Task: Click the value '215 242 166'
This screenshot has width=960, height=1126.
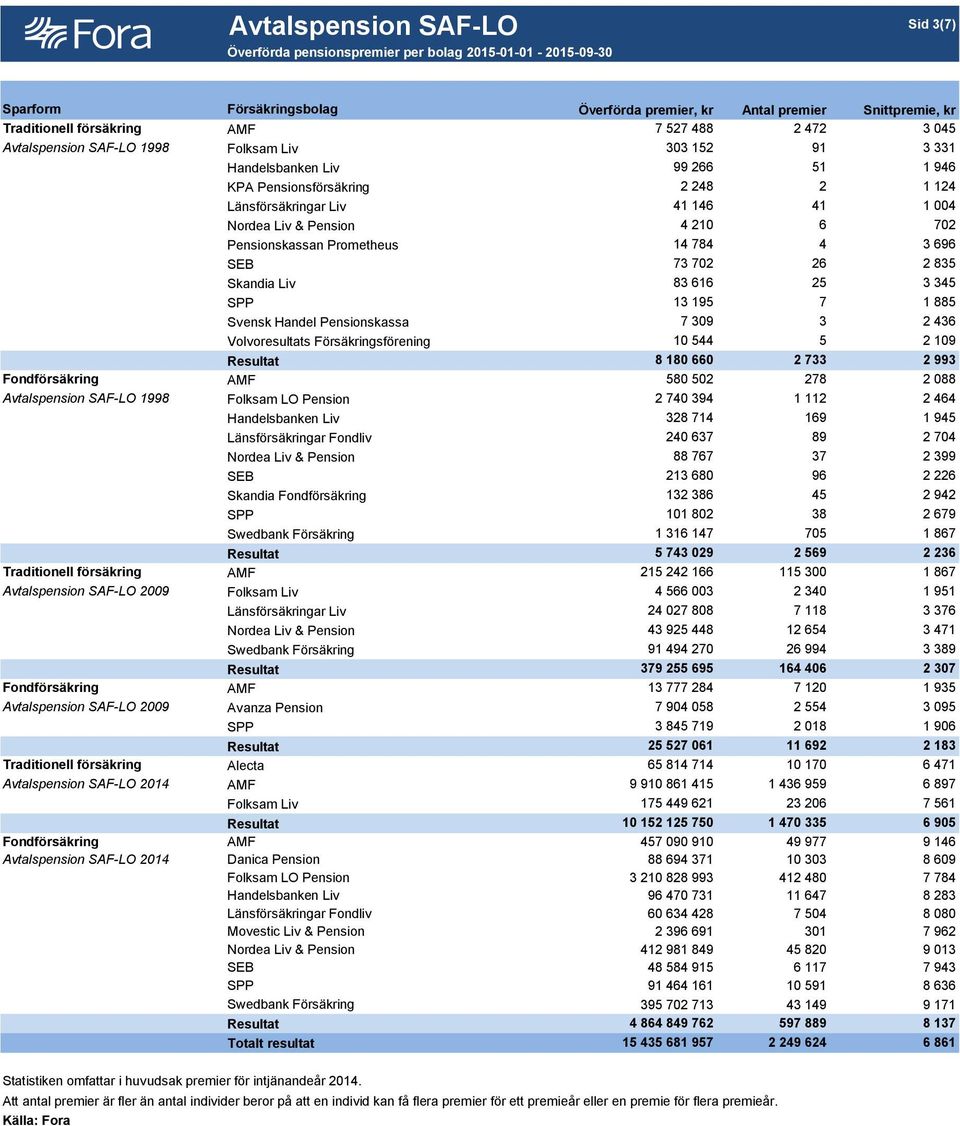Action: [x=676, y=572]
